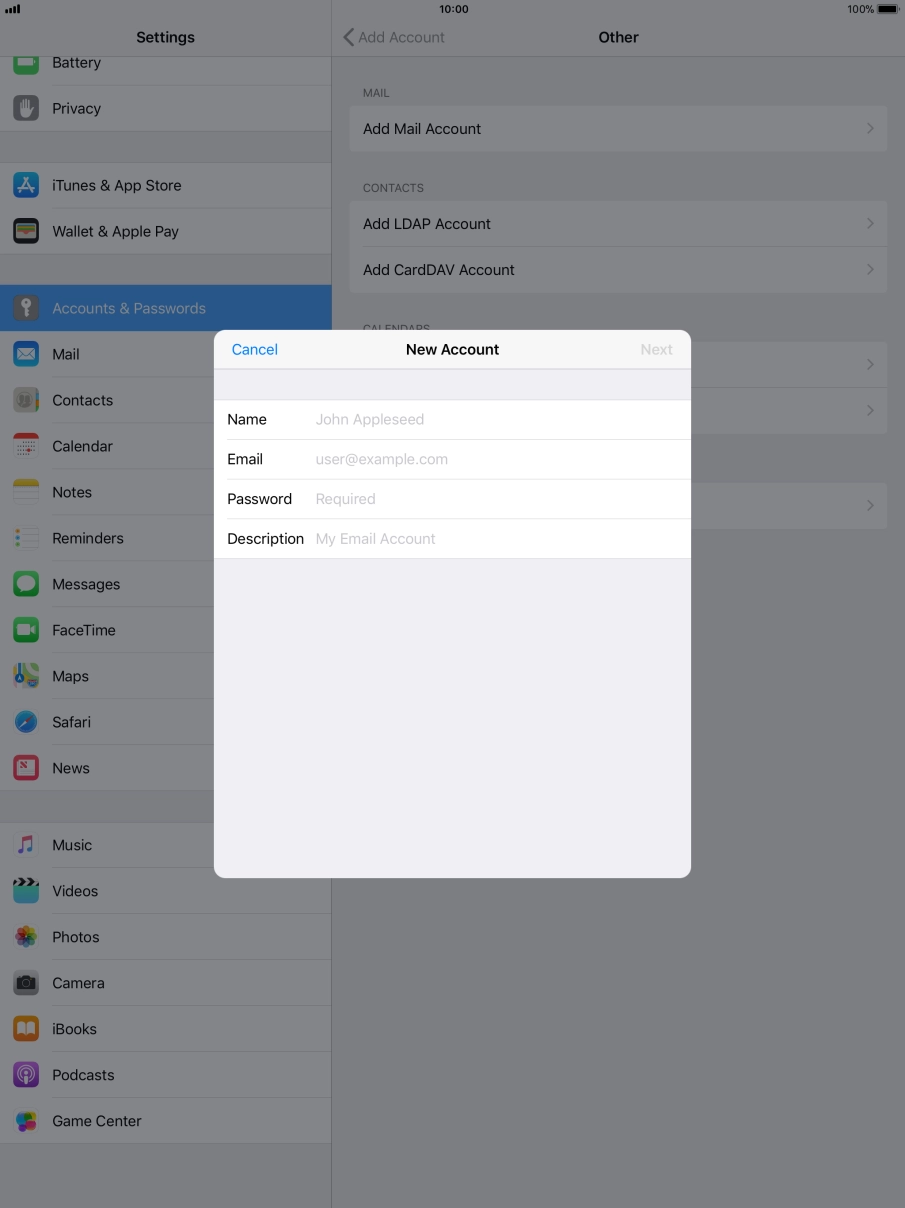This screenshot has width=905, height=1208.
Task: Open the iBooks icon
Action: [26, 1029]
